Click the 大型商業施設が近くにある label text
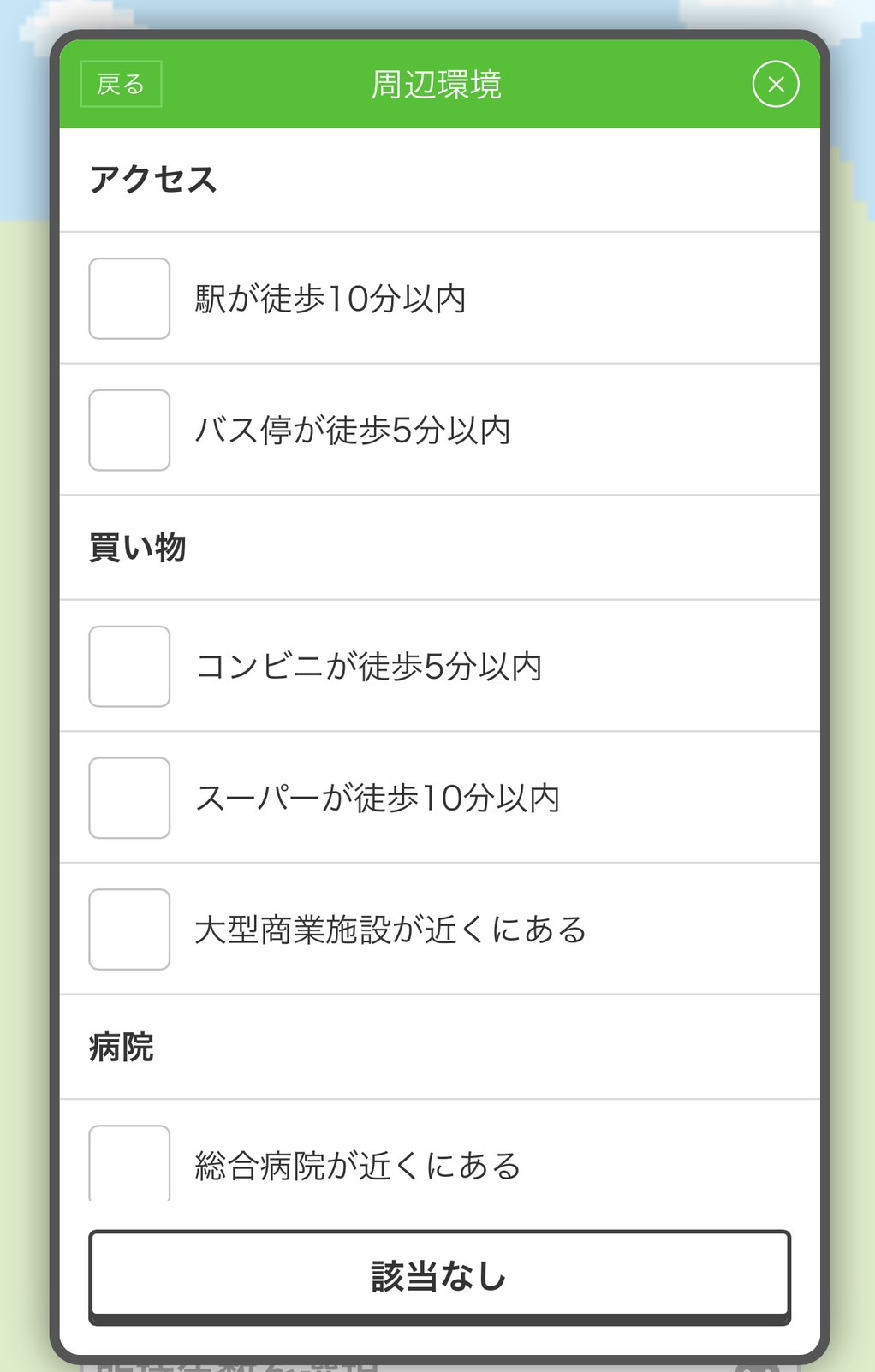875x1372 pixels. coord(390,930)
